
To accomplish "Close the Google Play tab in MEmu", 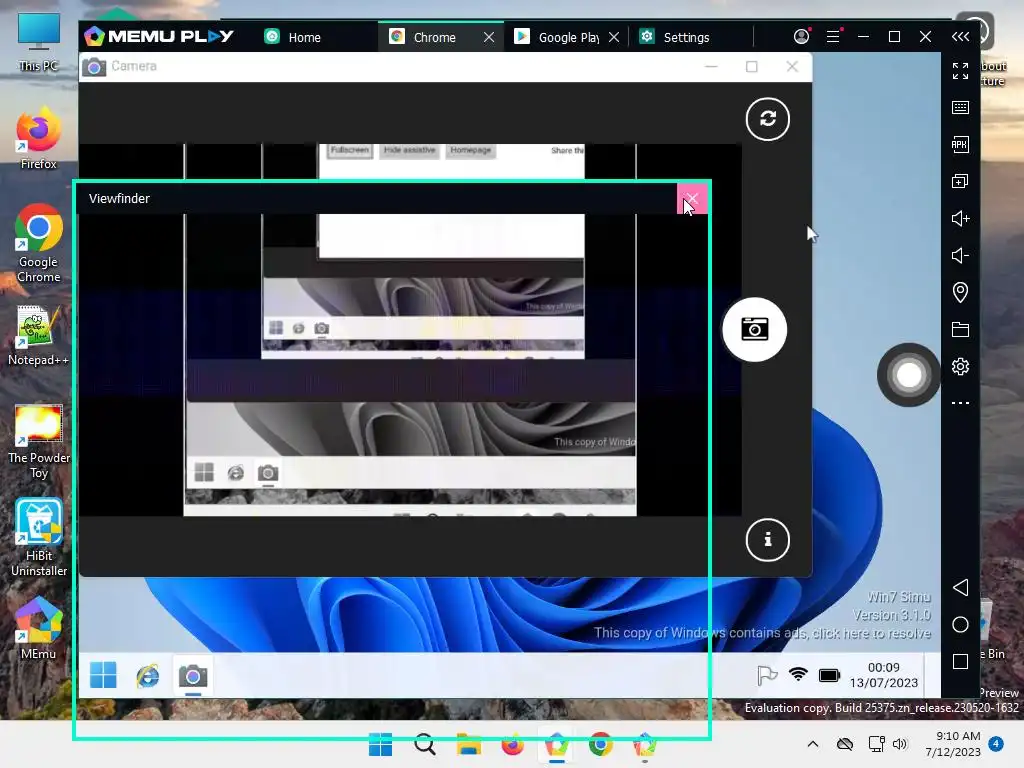I will click(614, 37).
